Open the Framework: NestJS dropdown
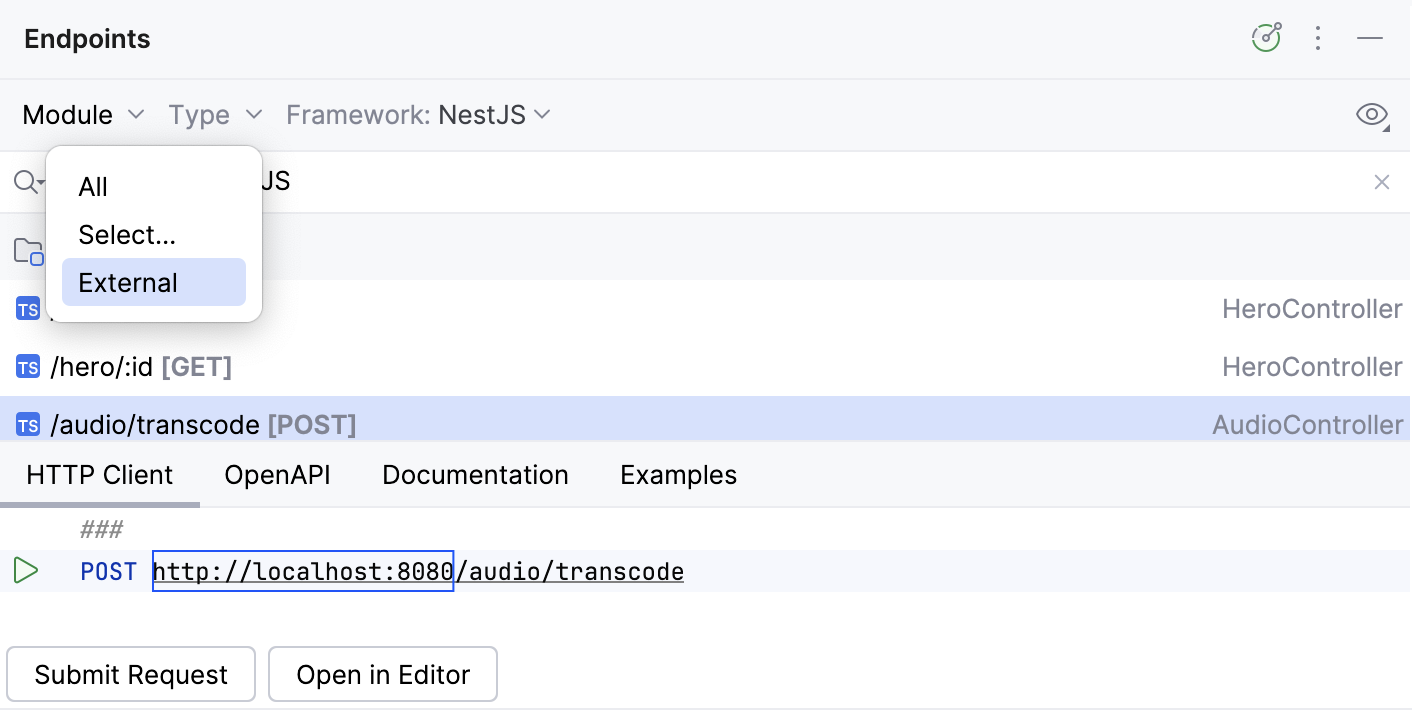 click(418, 114)
